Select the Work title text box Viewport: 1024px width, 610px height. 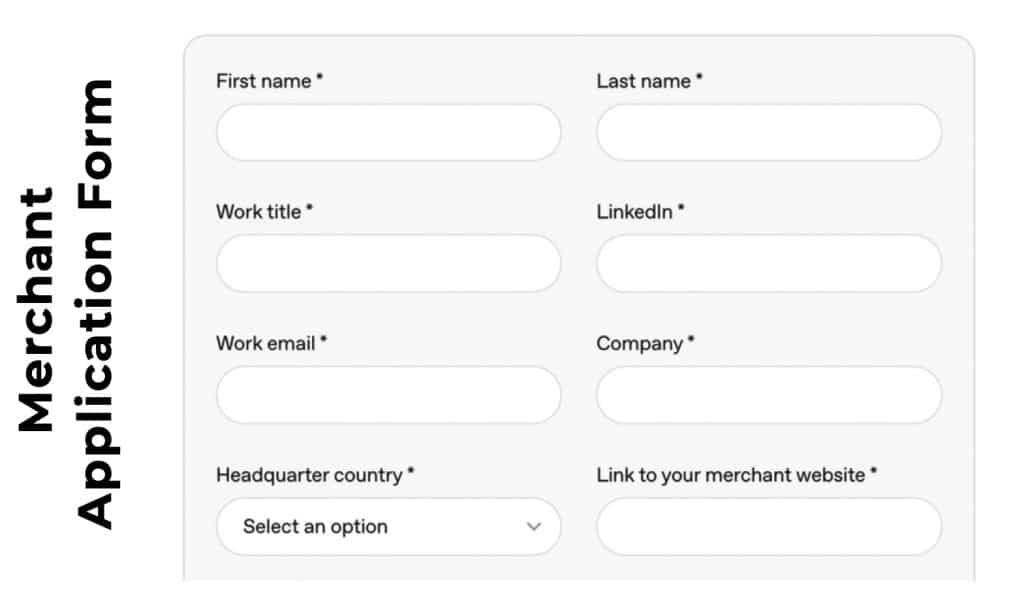(388, 264)
